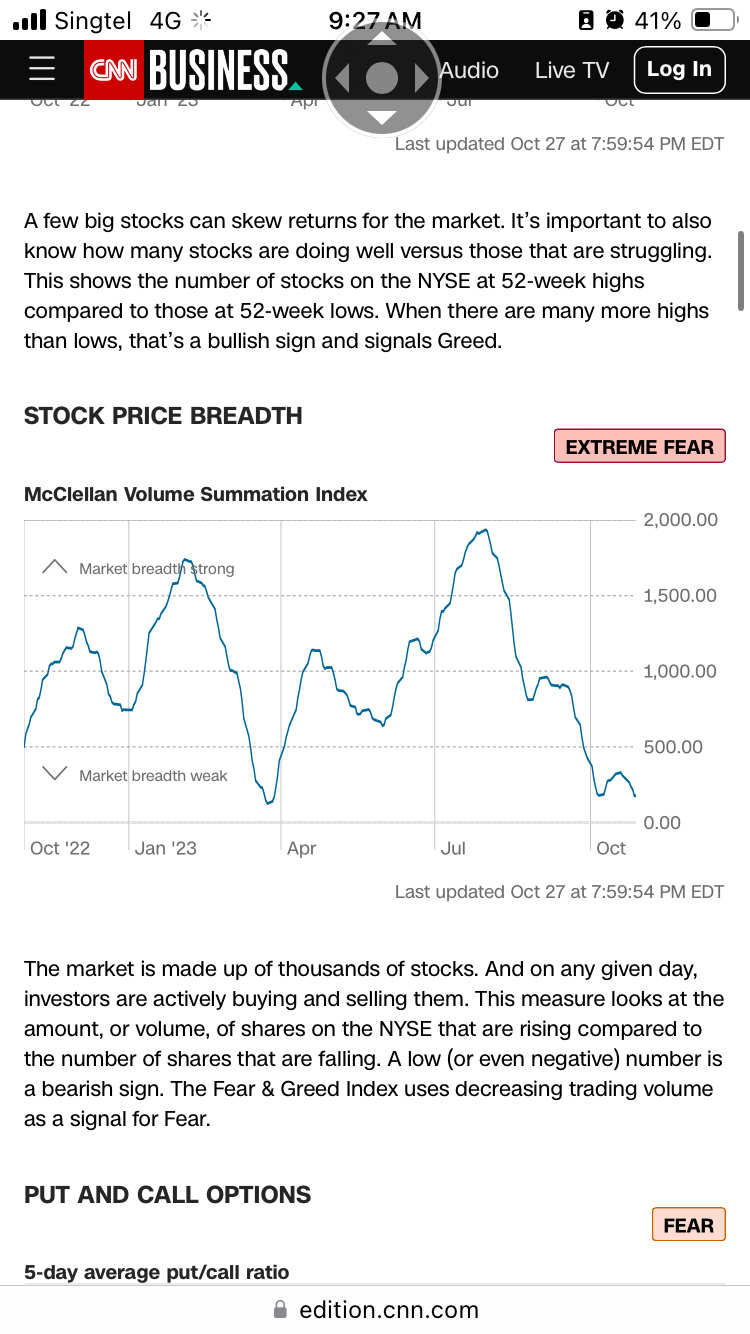Tap the up arrow on the floating control
The height and width of the screenshot is (1334, 750).
382,38
